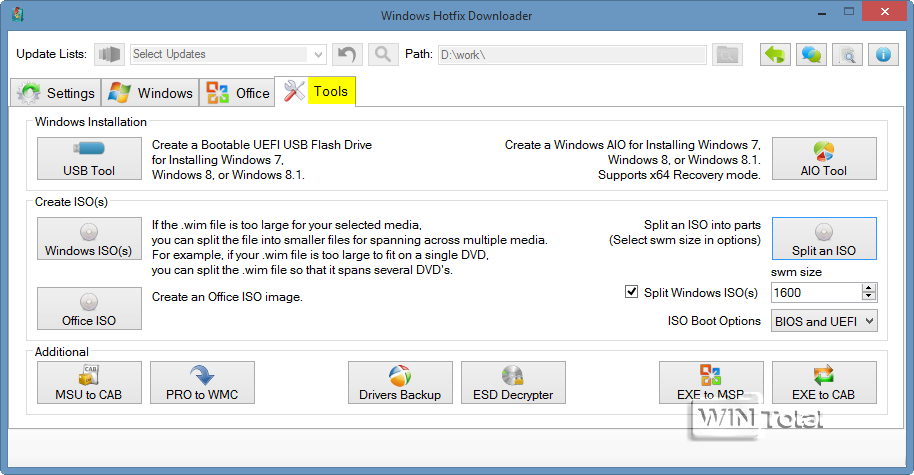Click the Office ISO button

pos(89,308)
